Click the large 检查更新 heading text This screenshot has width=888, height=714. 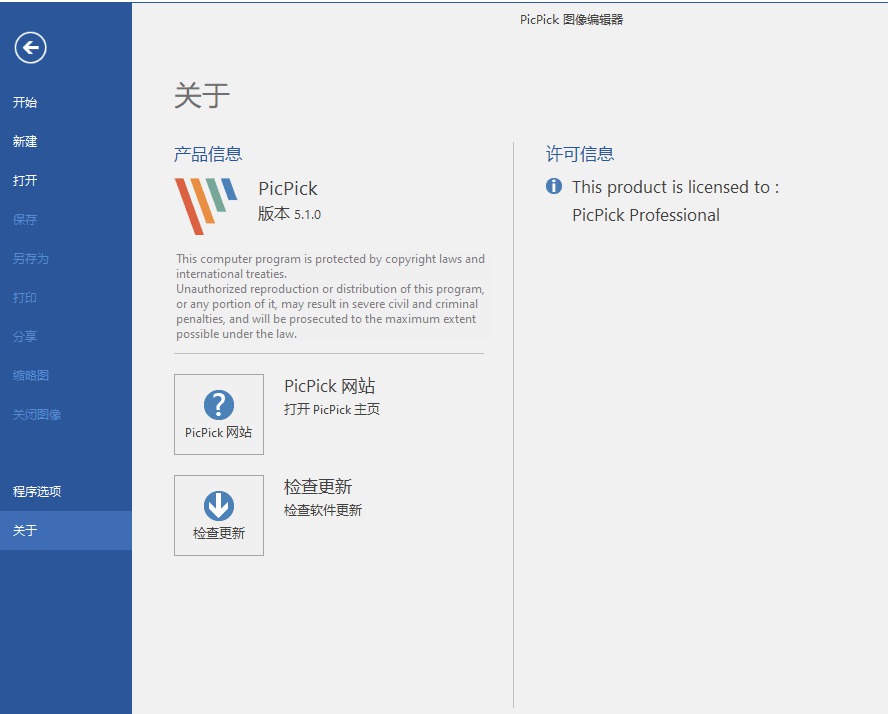point(318,486)
